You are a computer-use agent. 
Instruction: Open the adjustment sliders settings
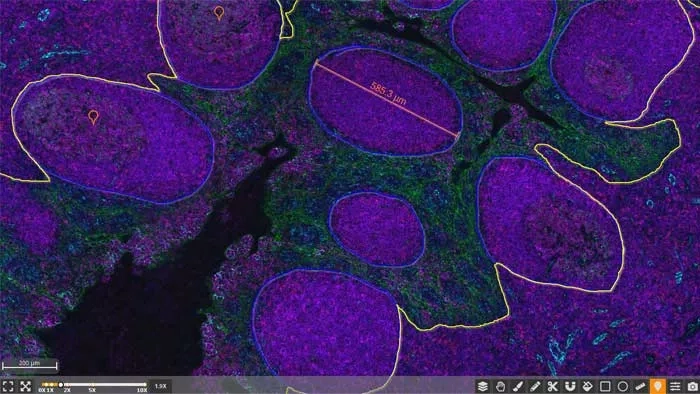(675, 386)
